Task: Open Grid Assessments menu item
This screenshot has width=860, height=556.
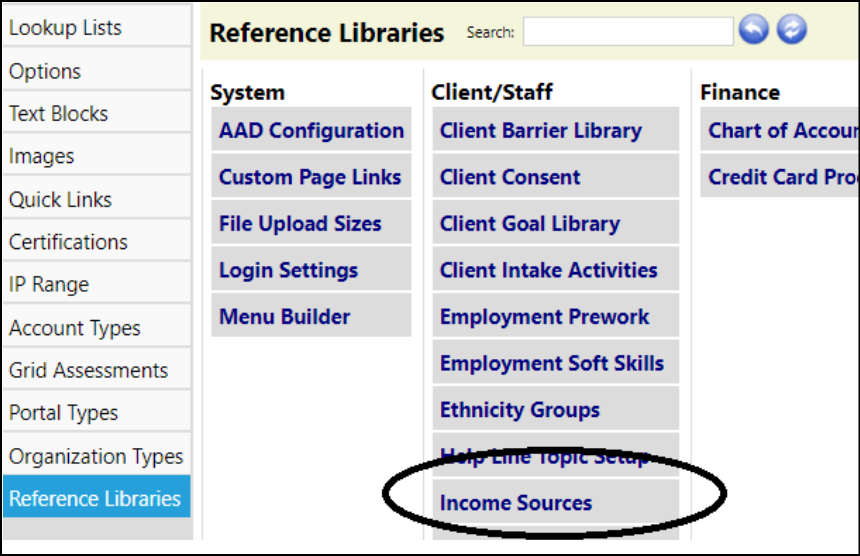Action: (97, 370)
